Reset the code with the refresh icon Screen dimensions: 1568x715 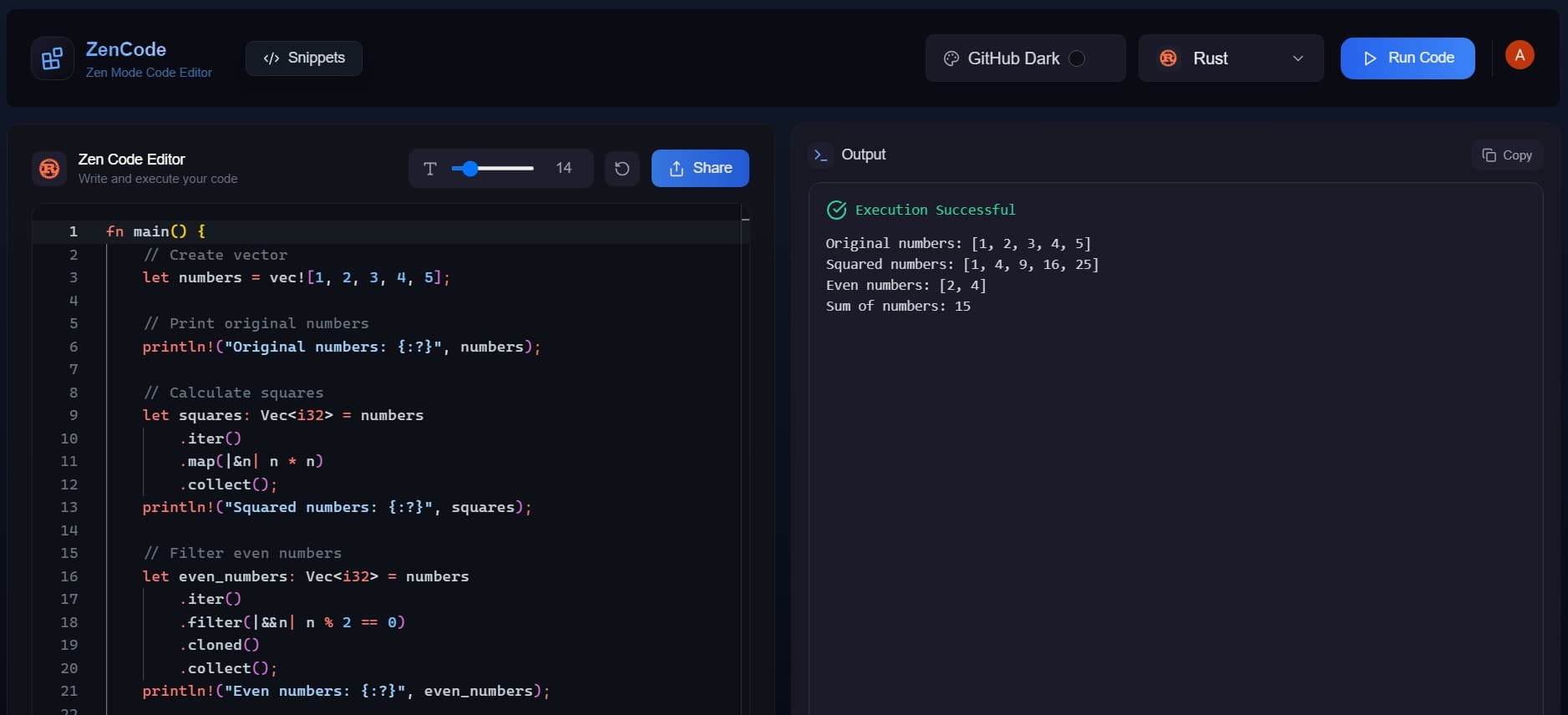[x=622, y=169]
